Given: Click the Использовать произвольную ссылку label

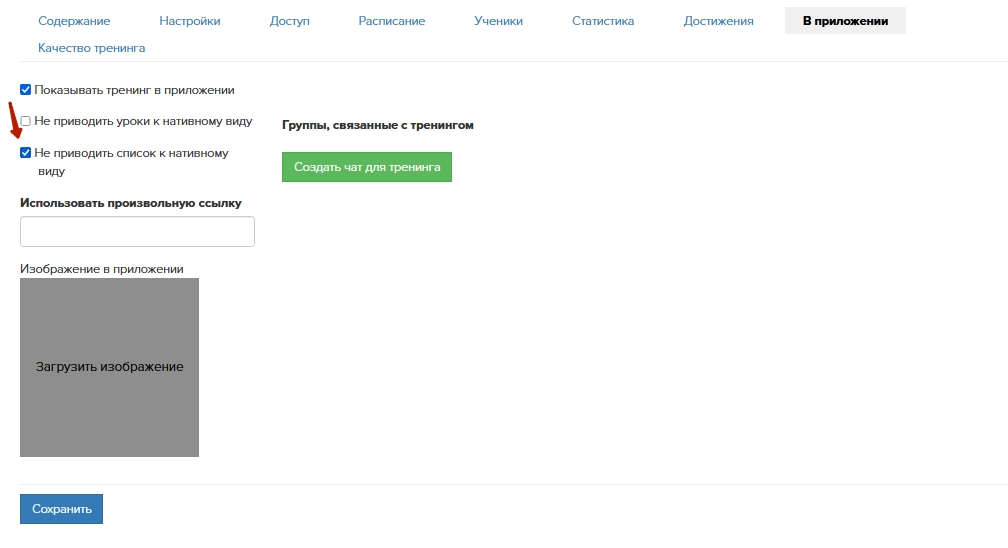Looking at the screenshot, I should [131, 203].
